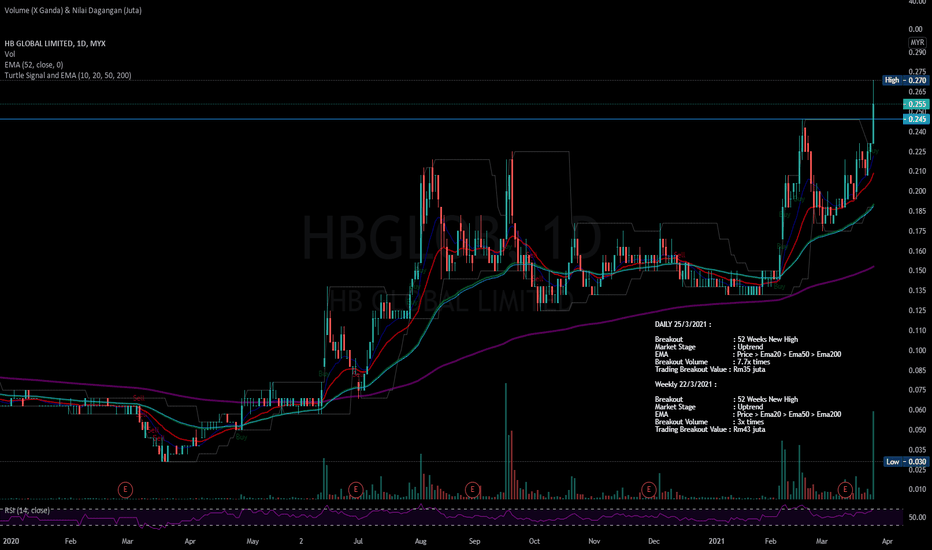
Task: Click the Nov label on time axis
Action: pyautogui.click(x=594, y=541)
